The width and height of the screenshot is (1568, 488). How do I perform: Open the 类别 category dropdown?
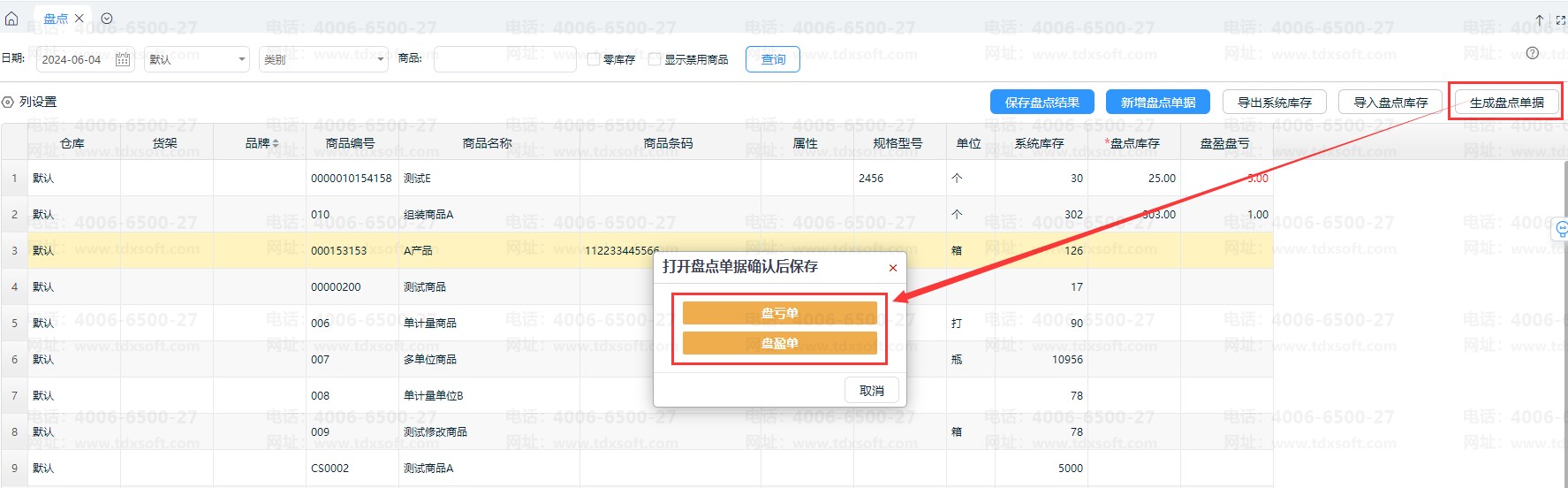coord(322,59)
